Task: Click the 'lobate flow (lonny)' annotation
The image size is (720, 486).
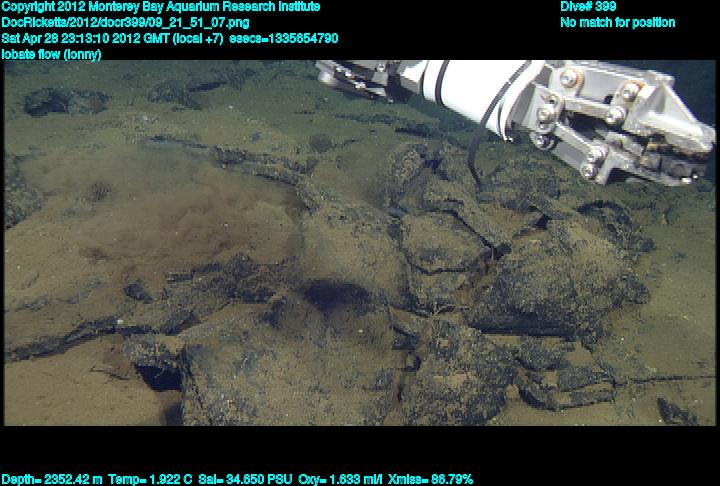Action: click(x=51, y=54)
